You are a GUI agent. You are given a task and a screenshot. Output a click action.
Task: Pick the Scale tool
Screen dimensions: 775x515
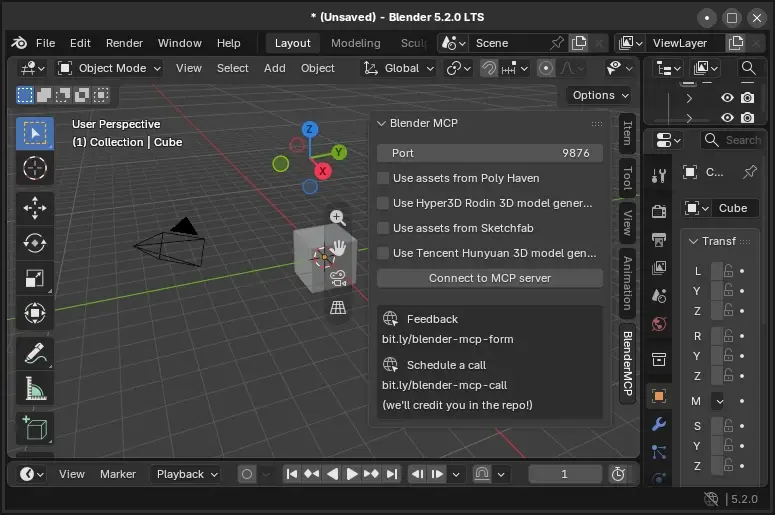click(x=35, y=278)
